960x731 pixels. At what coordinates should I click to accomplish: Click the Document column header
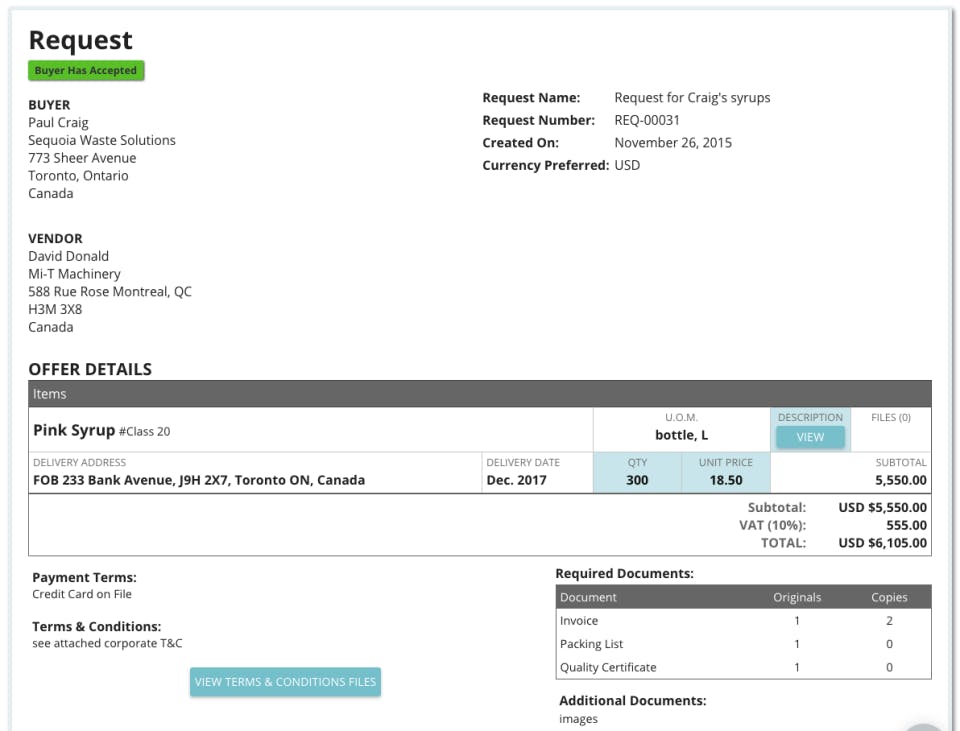(x=588, y=597)
